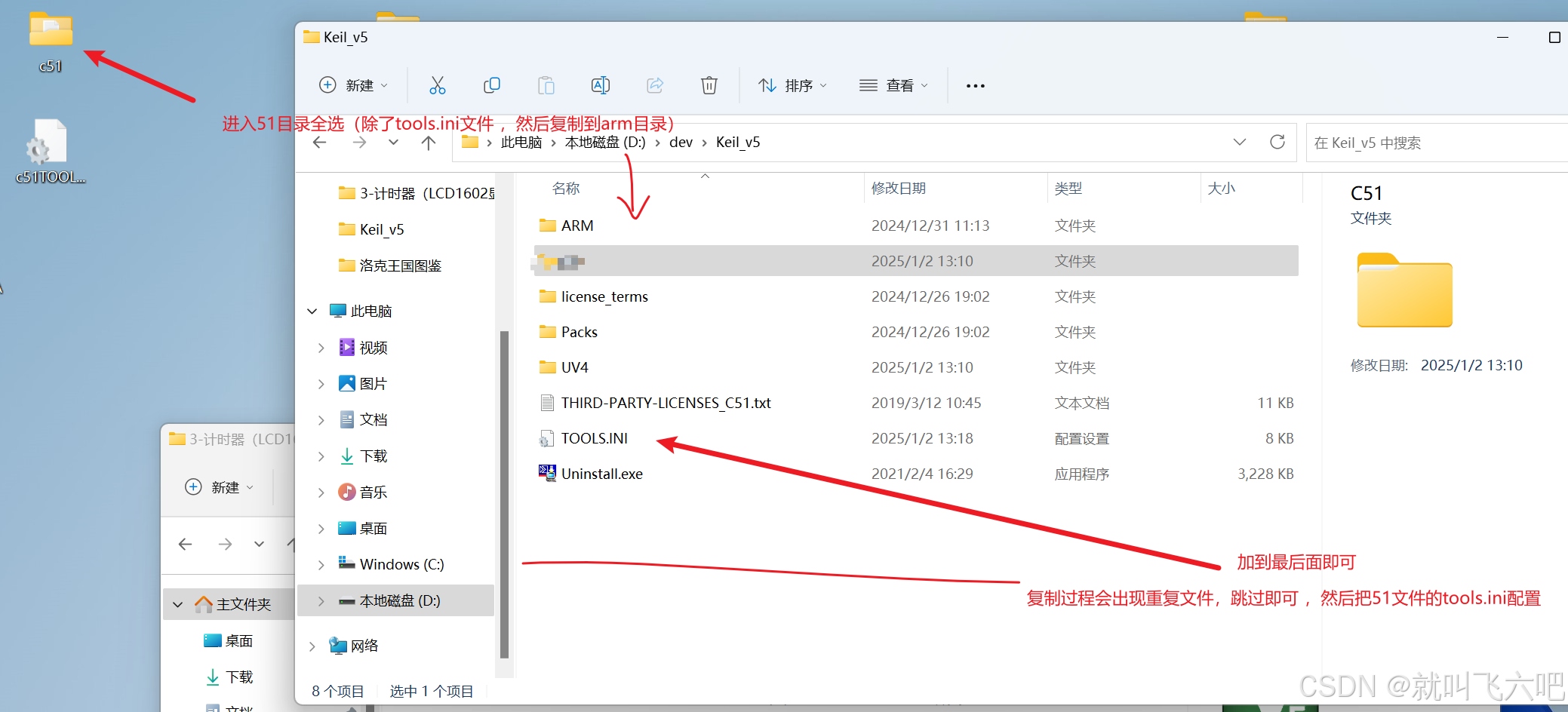Select the TOOLS.INI file

[x=916, y=438]
